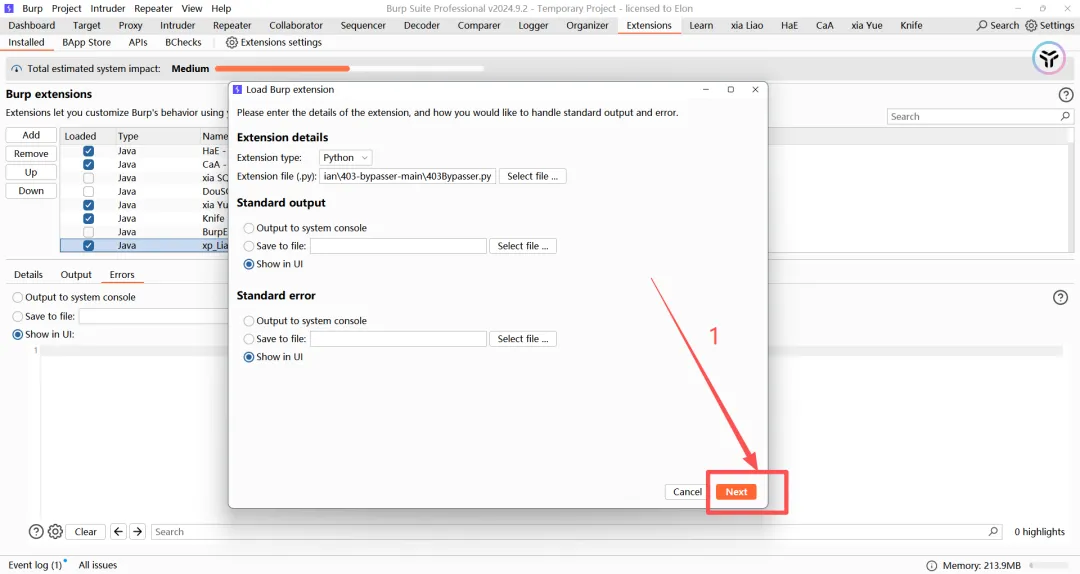
Task: Open All issues in status bar
Action: click(98, 565)
